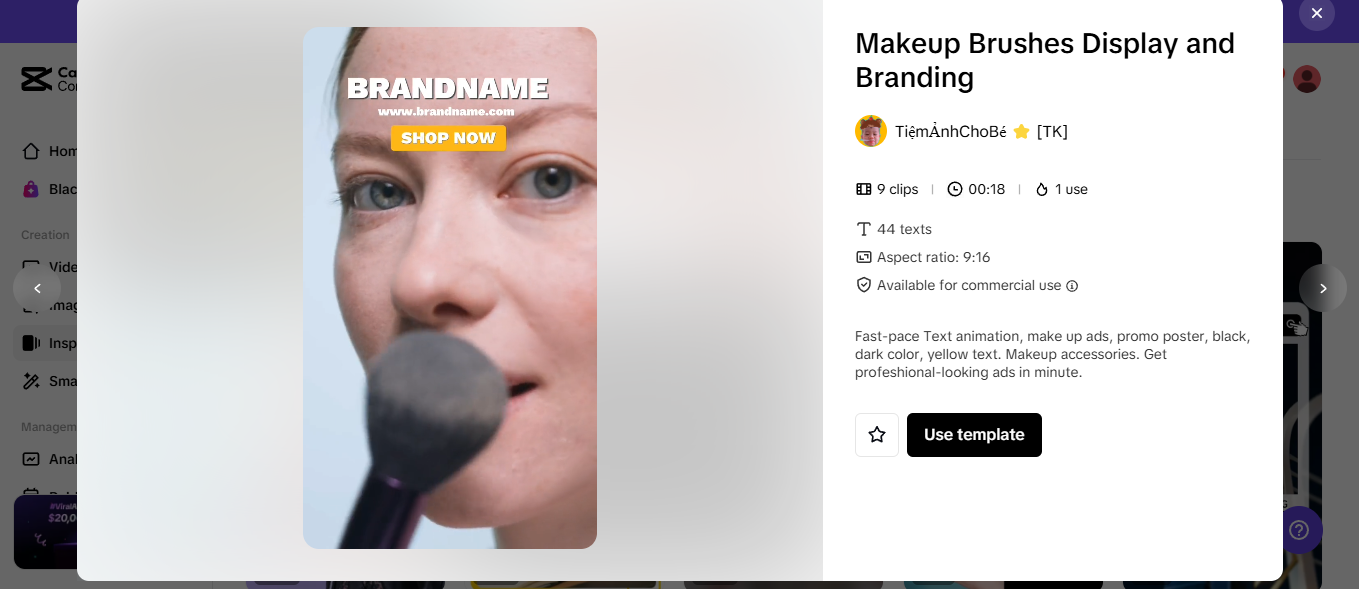Click the Use template button
The image size is (1359, 589).
click(x=974, y=435)
